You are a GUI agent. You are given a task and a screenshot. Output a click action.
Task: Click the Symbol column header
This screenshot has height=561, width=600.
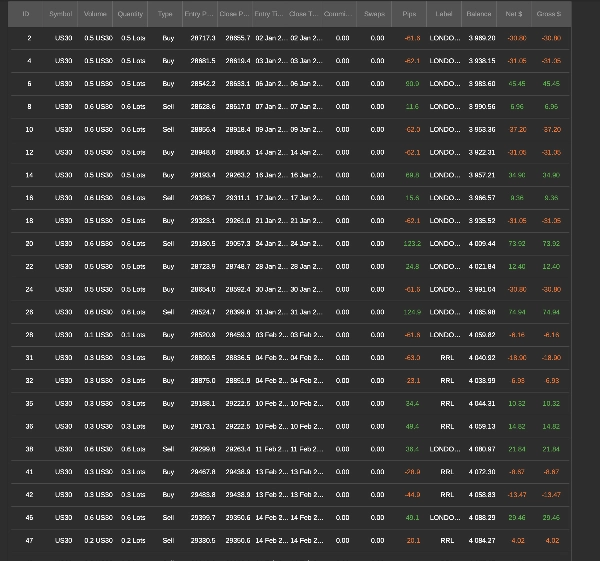[x=60, y=14]
